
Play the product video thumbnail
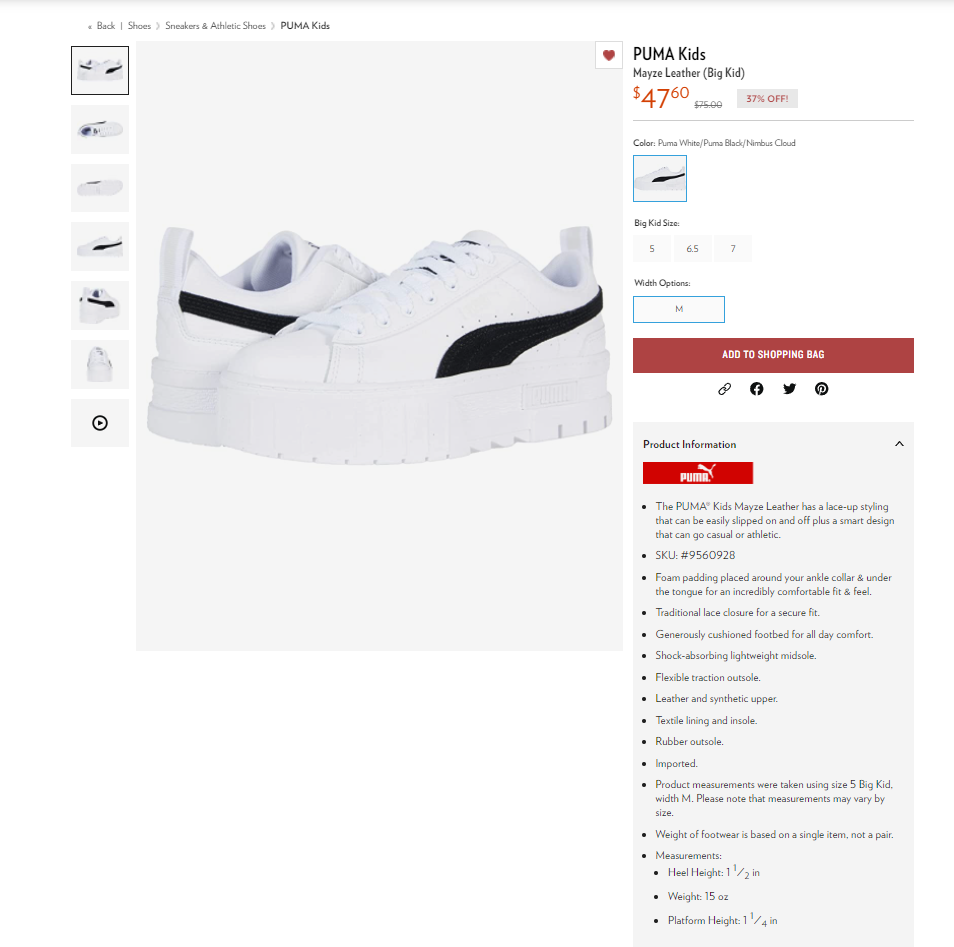point(100,423)
